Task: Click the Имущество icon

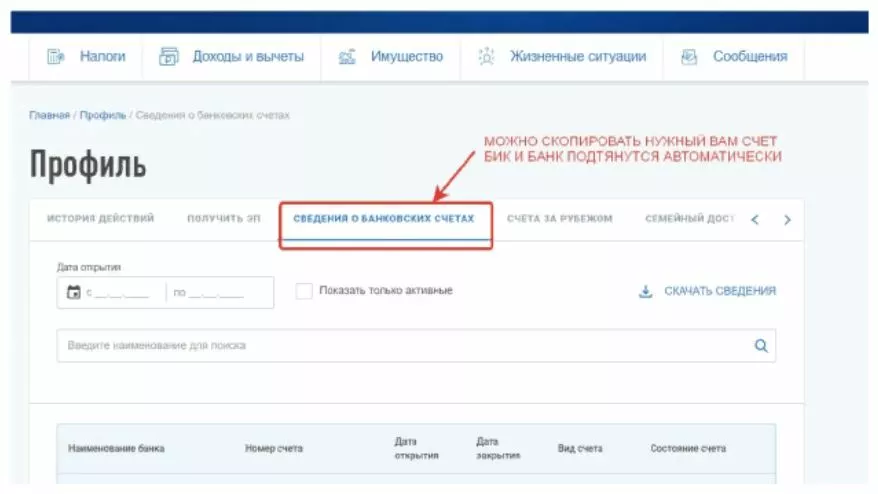Action: click(x=347, y=57)
